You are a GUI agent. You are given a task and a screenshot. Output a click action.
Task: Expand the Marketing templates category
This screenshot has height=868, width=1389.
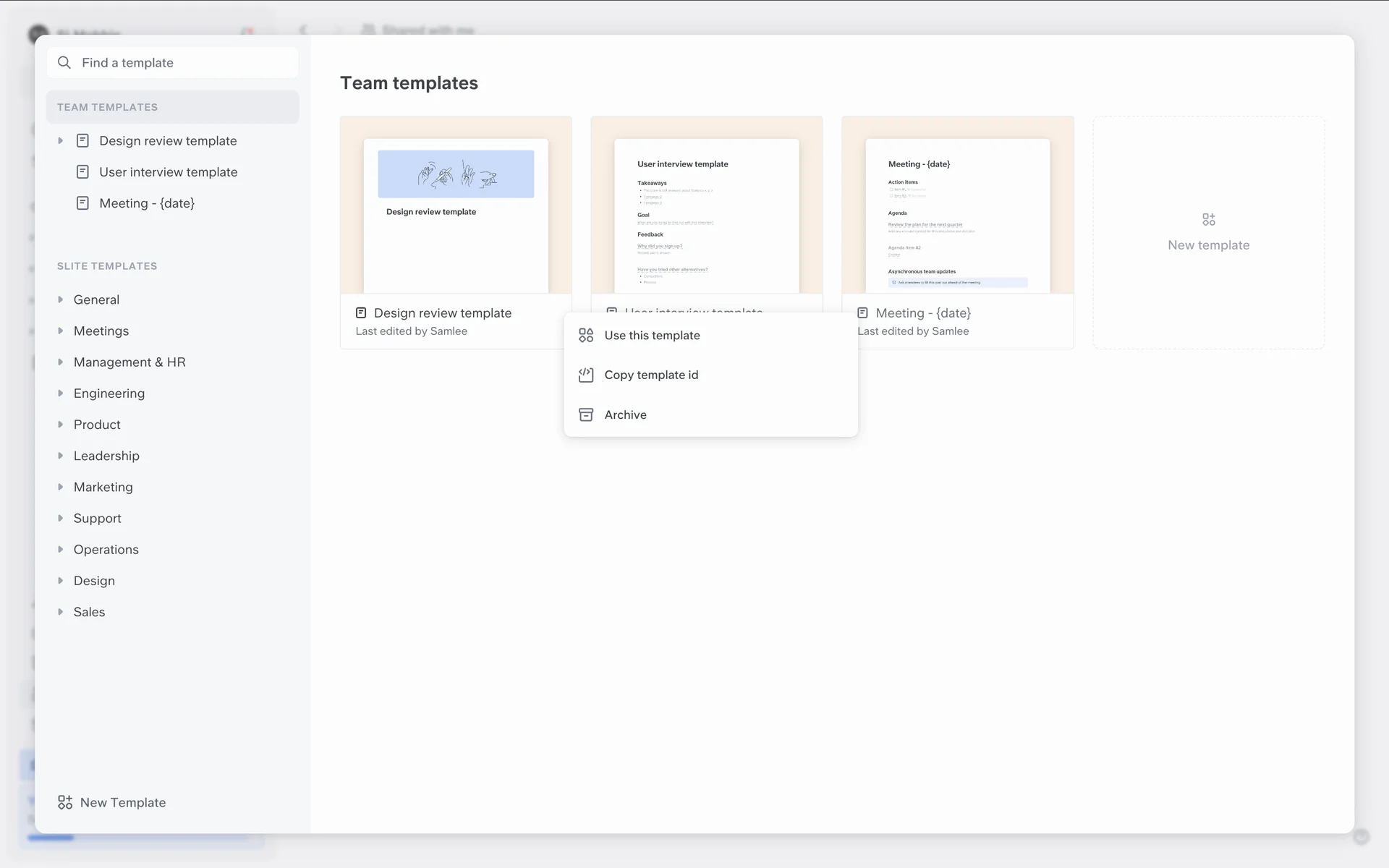(x=61, y=487)
